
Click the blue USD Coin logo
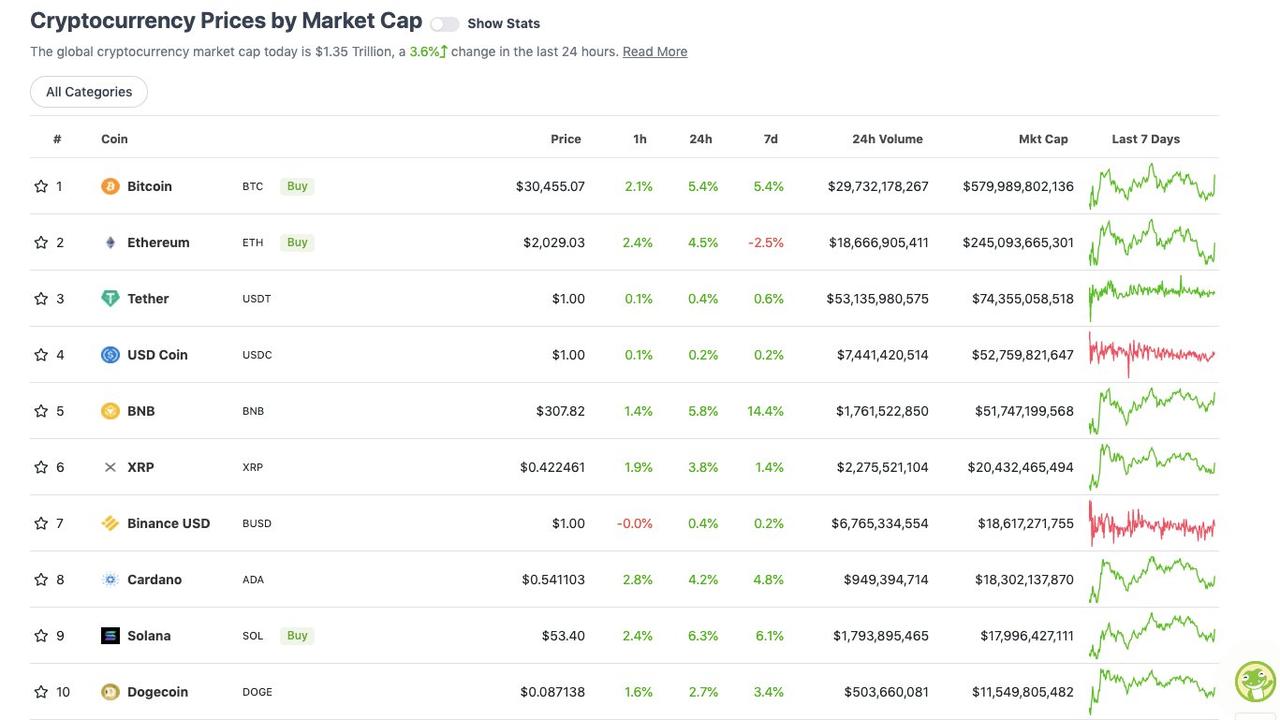[110, 355]
